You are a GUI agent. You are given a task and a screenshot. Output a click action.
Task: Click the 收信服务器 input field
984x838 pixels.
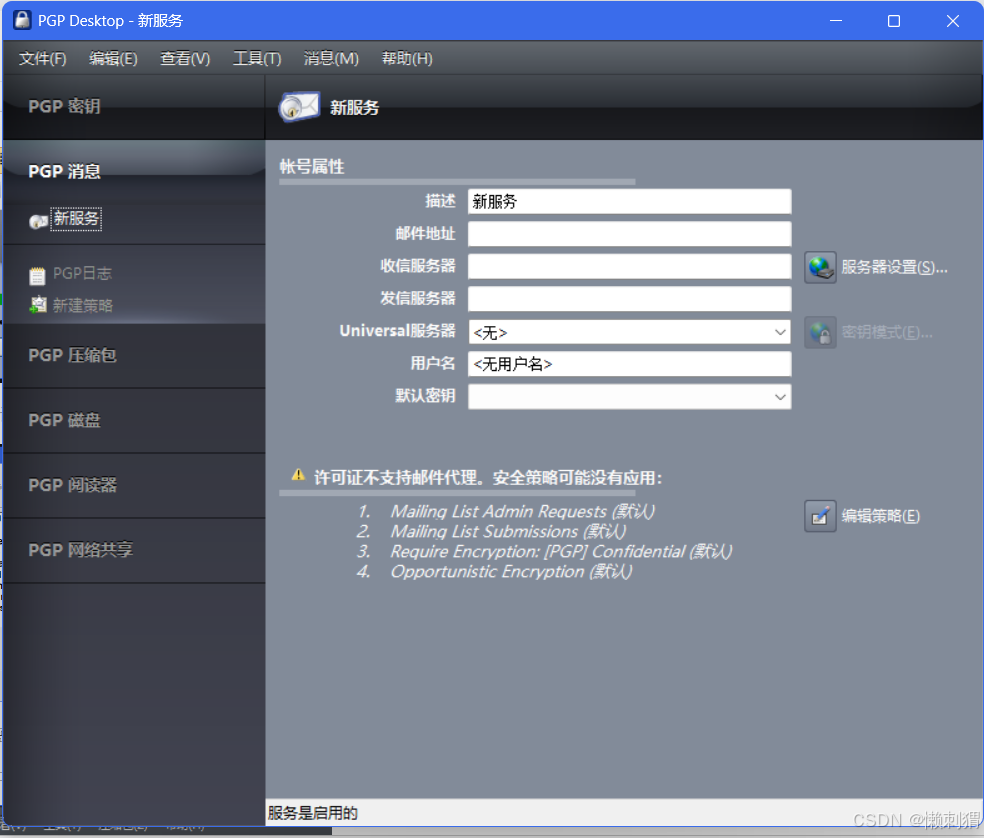(x=629, y=266)
